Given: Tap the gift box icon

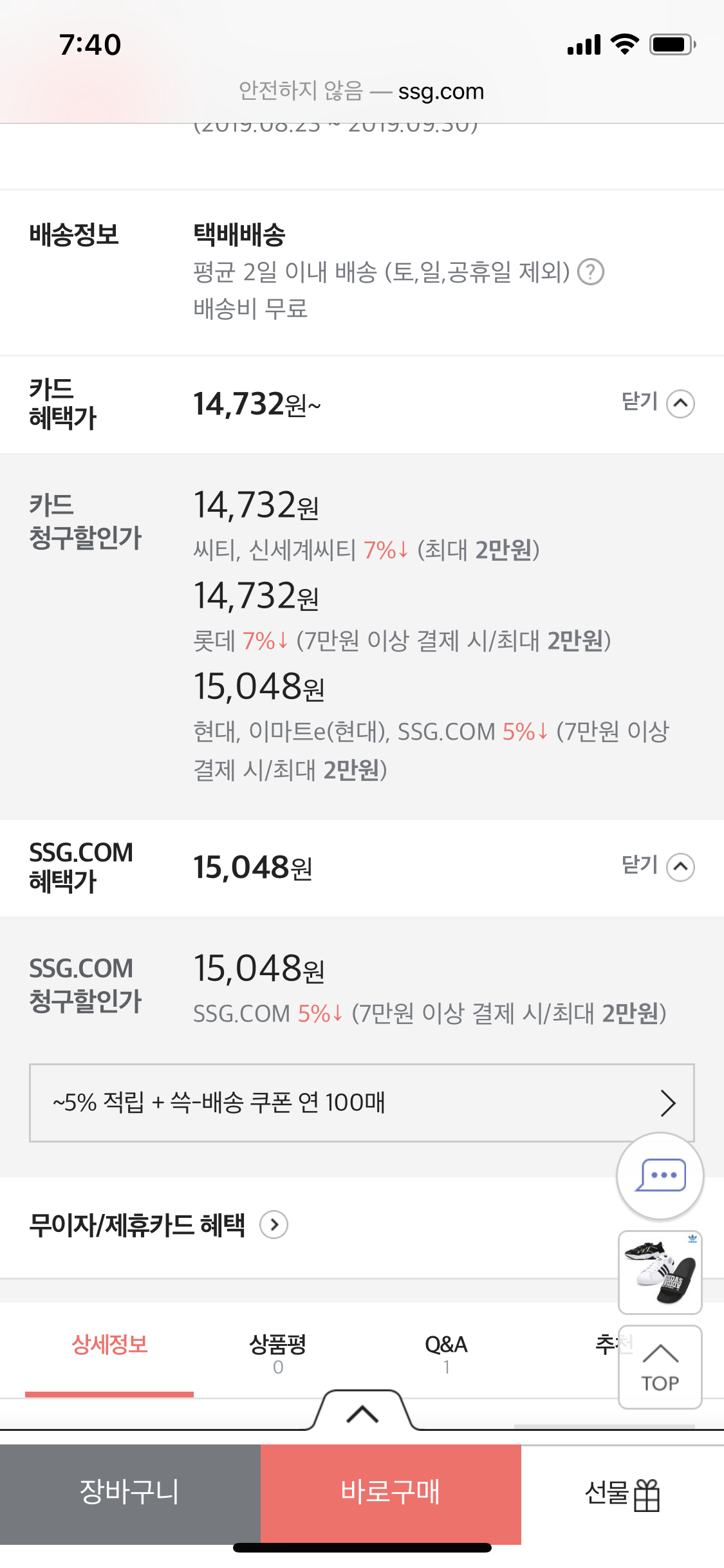Looking at the screenshot, I should (647, 1495).
